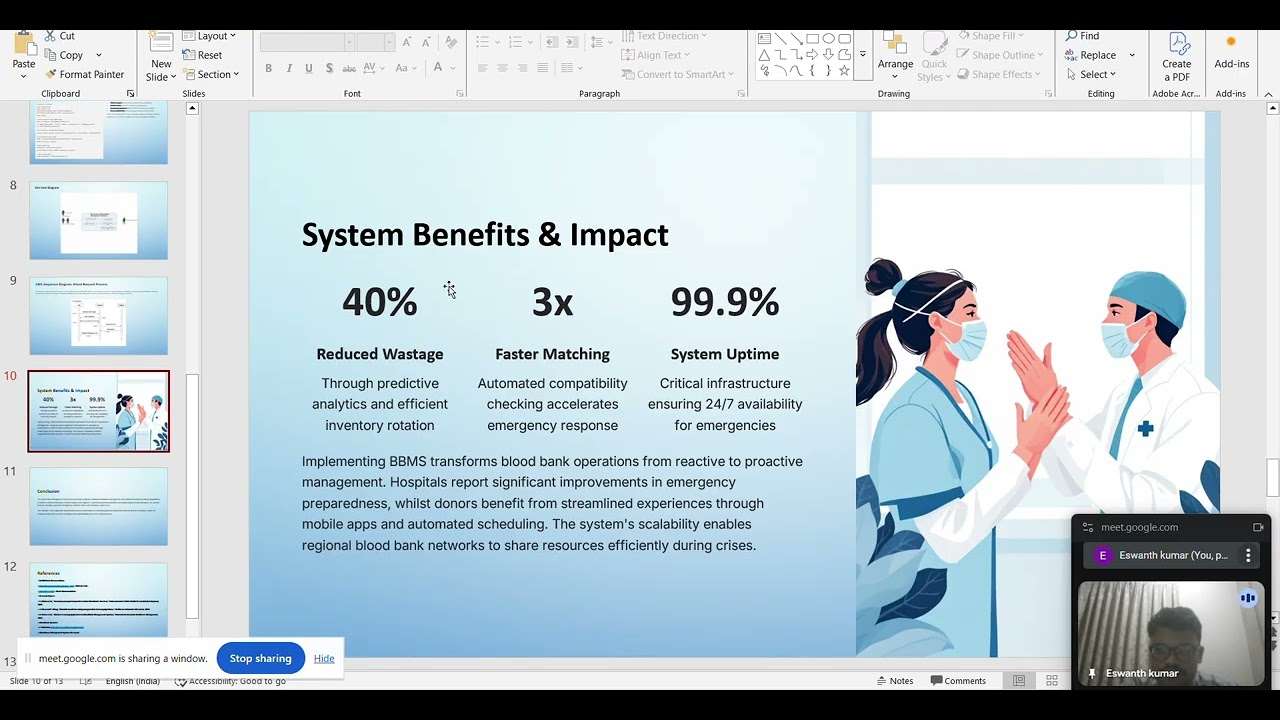Toggle Align Left paragraph button
The height and width of the screenshot is (720, 1280).
pos(482,68)
